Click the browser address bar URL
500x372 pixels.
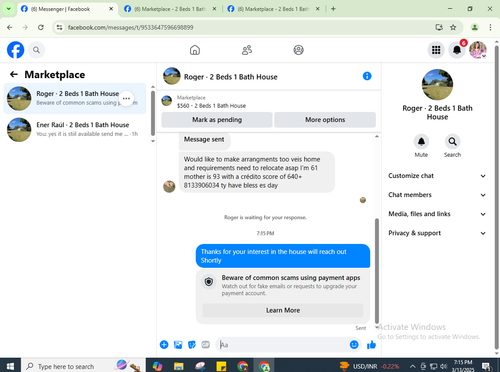pos(131,27)
